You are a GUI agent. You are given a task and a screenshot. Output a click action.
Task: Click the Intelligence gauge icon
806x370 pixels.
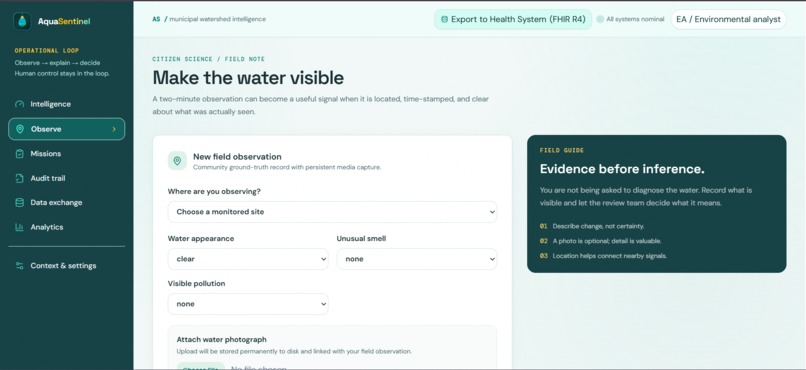click(20, 104)
